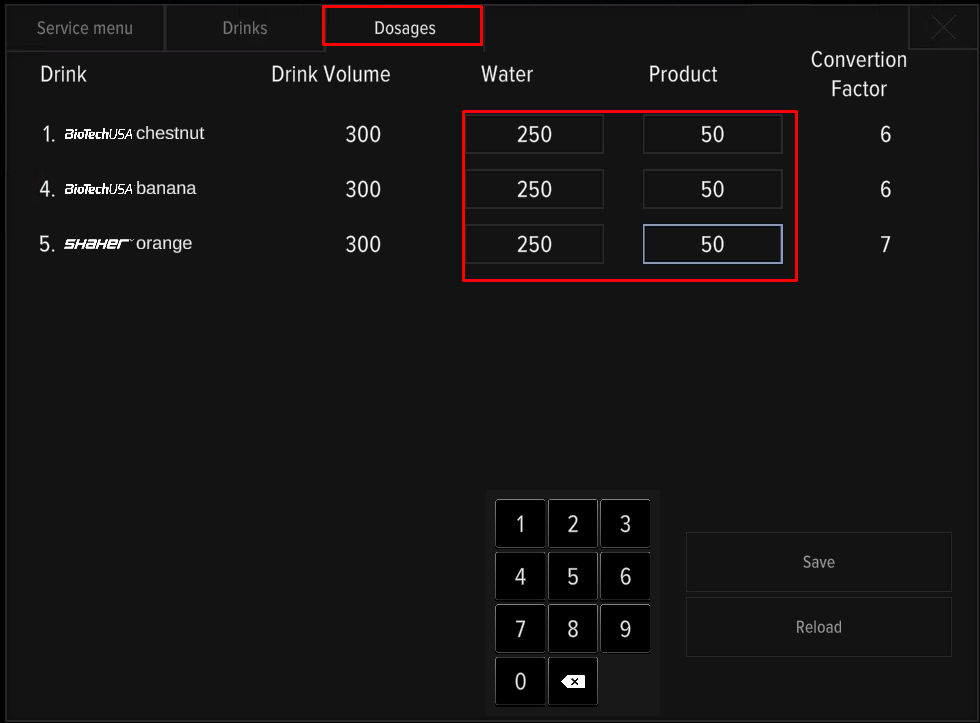Screen dimensions: 980x723
Task: Tap number 5 on the keypad
Action: coord(573,577)
